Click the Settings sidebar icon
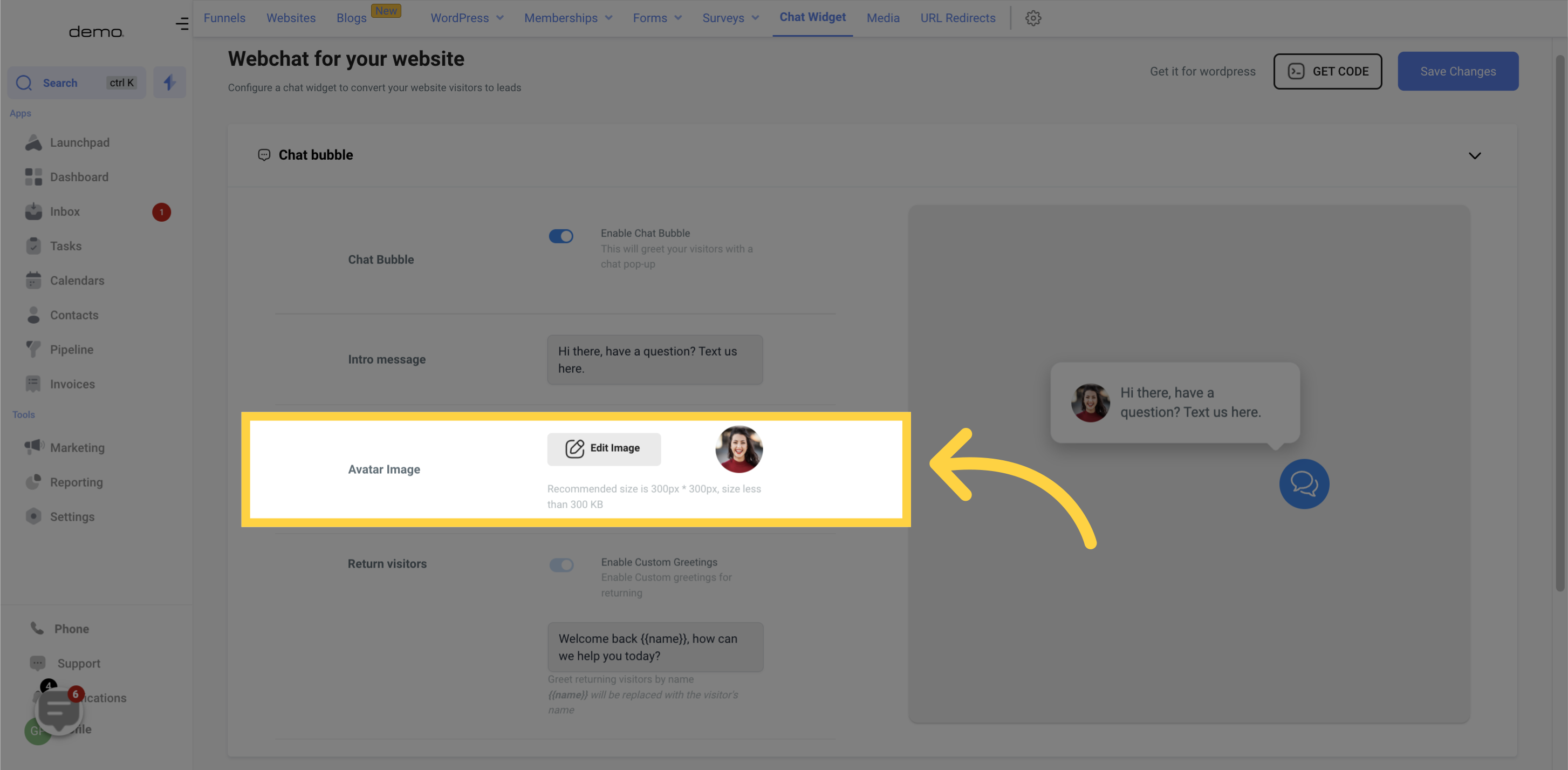This screenshot has width=1568, height=770. (33, 517)
